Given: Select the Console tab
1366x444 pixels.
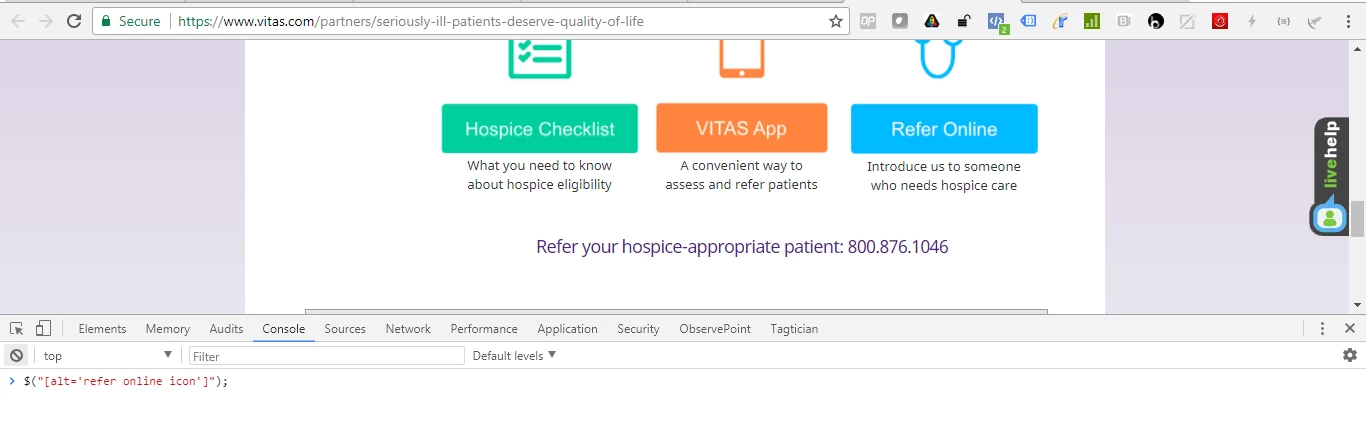Looking at the screenshot, I should (284, 328).
